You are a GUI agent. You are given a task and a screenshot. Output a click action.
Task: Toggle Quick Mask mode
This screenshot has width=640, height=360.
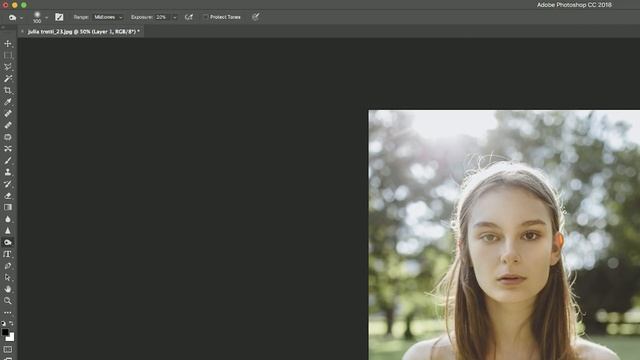8,350
